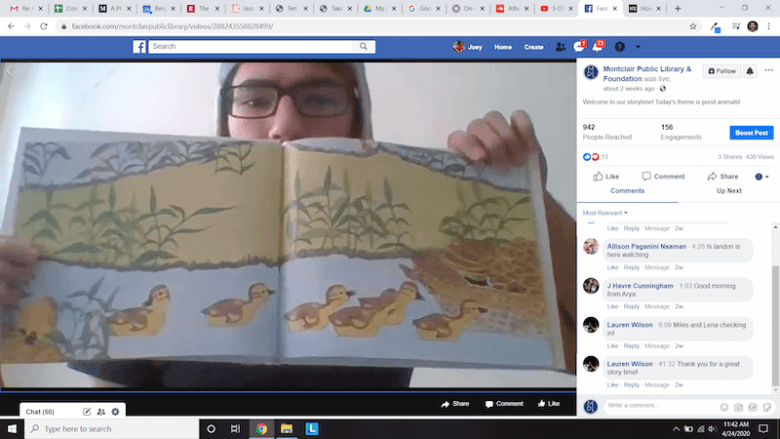780x439 pixels.
Task: Click in the Write a comment field
Action: click(x=662, y=406)
